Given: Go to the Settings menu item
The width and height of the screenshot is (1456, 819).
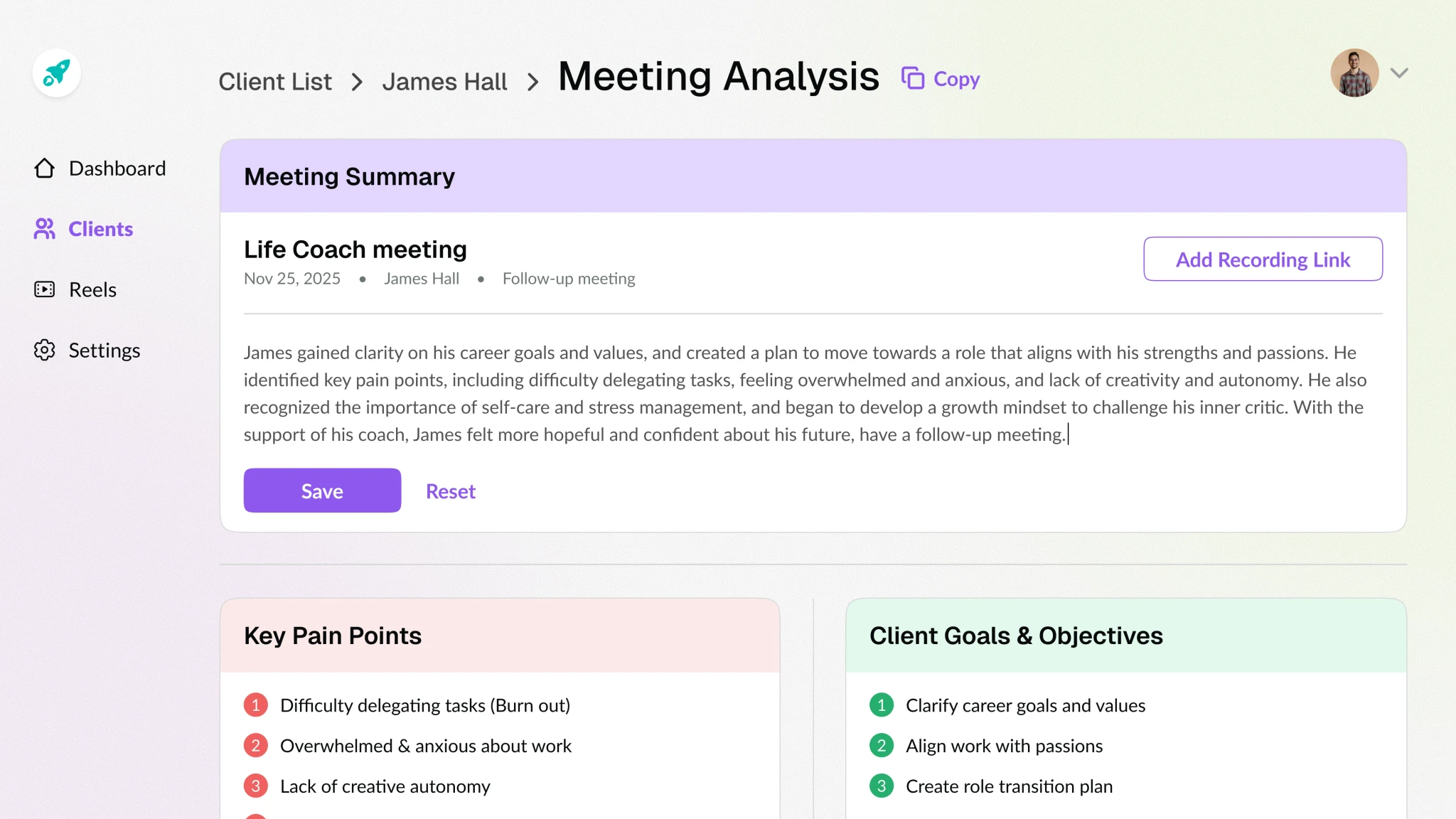Looking at the screenshot, I should (104, 350).
